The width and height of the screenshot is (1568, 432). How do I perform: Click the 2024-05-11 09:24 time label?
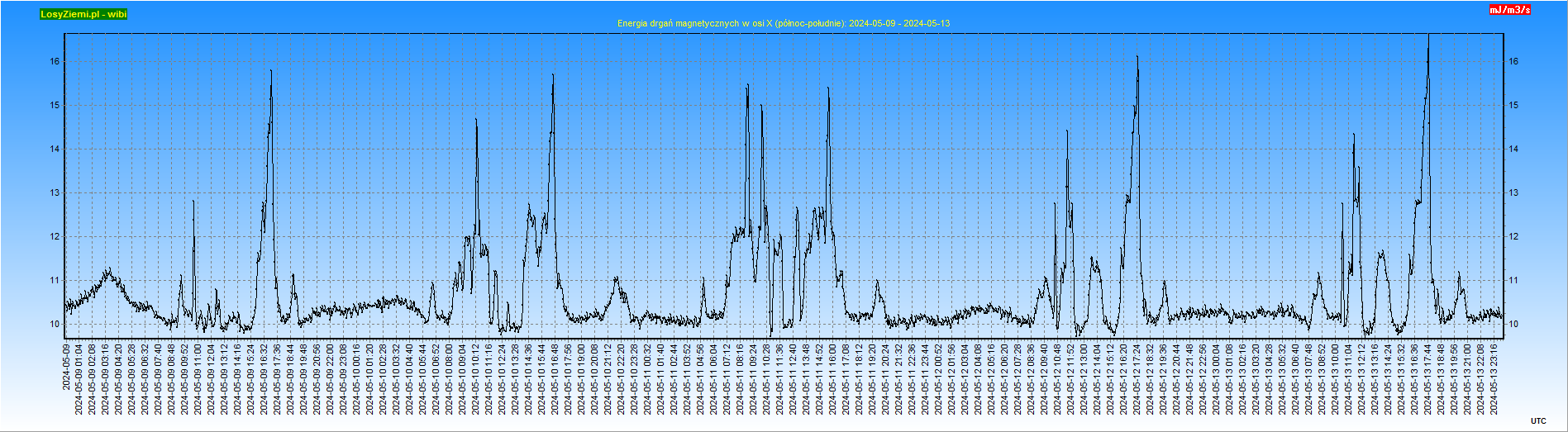click(x=753, y=379)
